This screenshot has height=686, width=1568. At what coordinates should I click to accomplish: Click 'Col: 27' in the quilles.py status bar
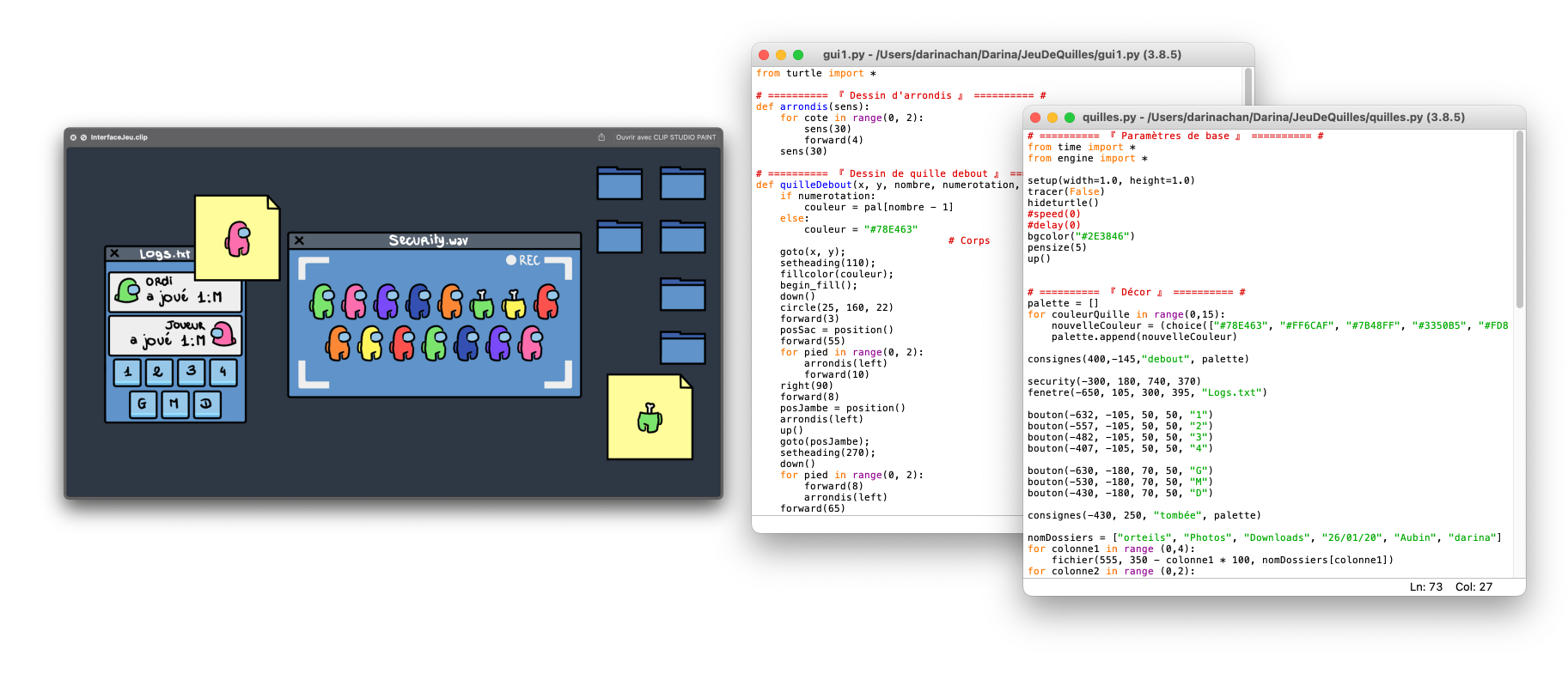(x=1473, y=587)
